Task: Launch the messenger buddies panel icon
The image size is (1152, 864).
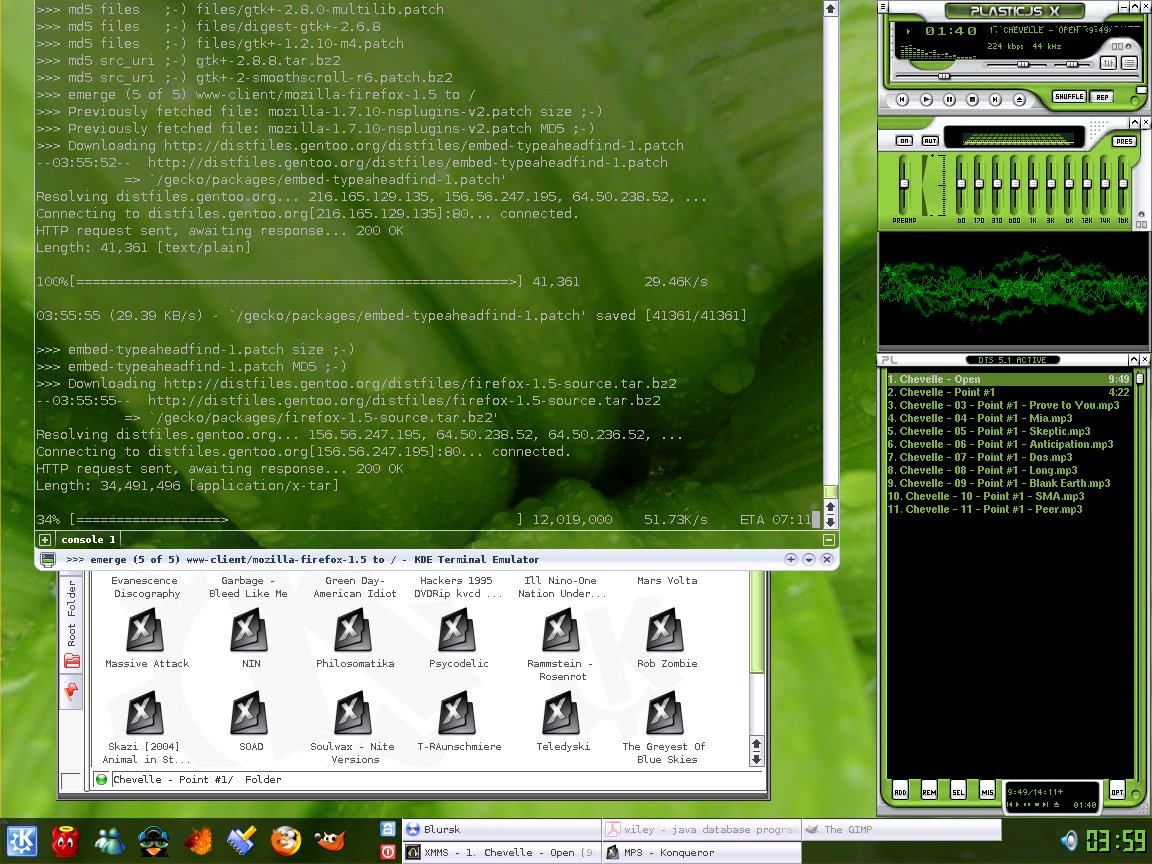Action: 110,840
